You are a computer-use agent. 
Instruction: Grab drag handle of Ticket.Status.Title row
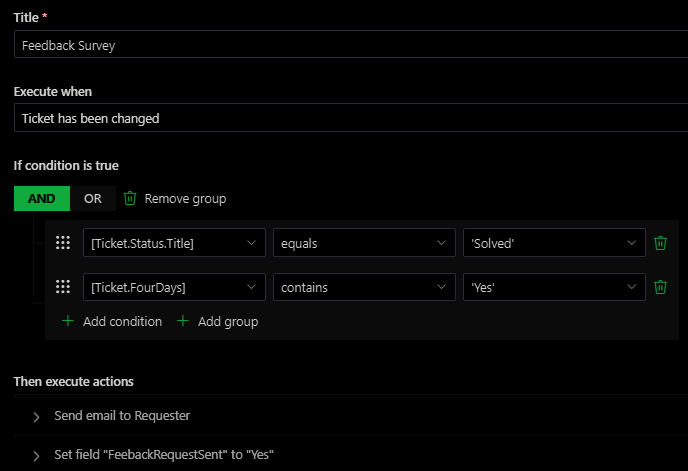click(63, 243)
